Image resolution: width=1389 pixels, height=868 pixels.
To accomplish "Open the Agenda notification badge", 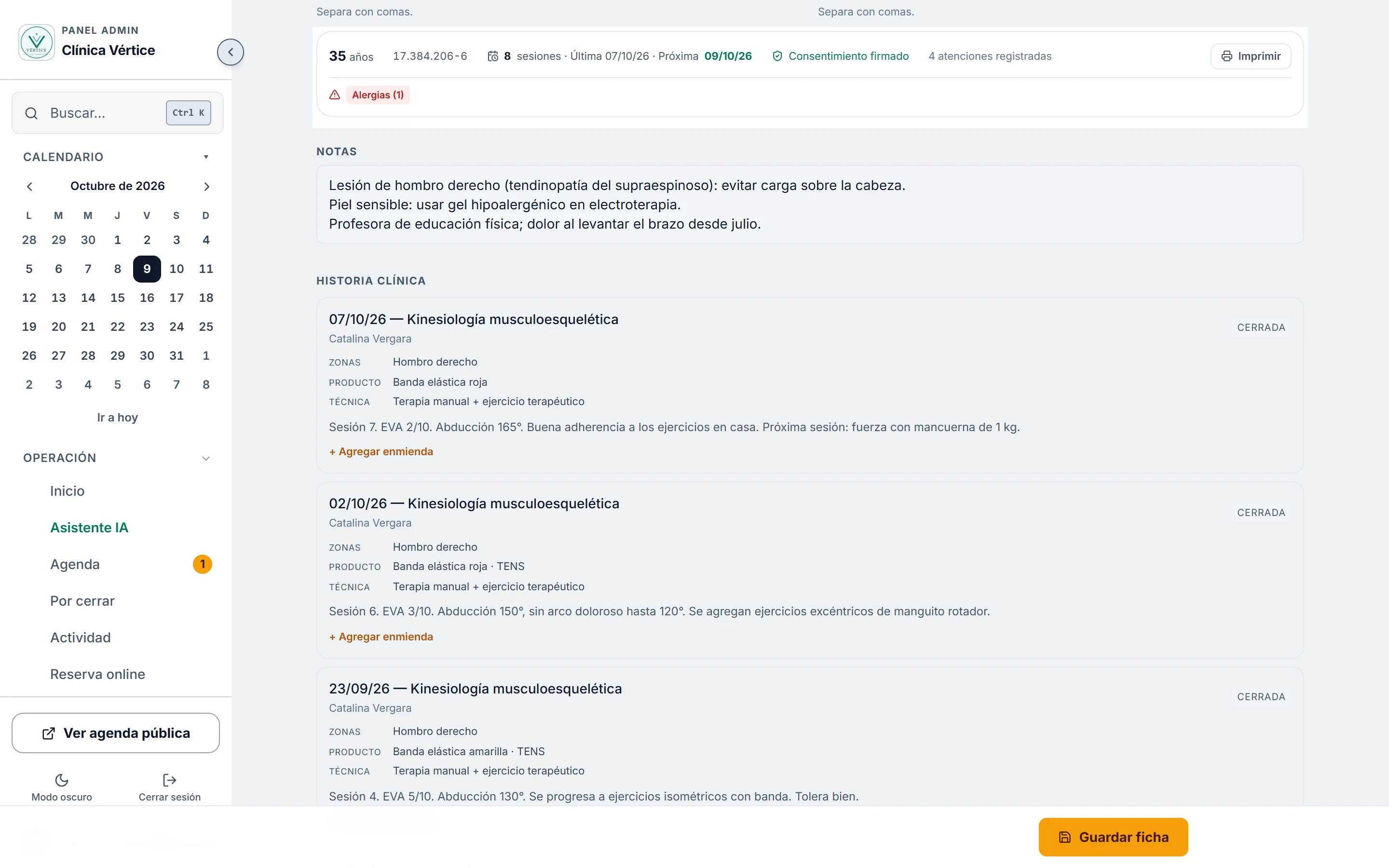I will point(202,564).
